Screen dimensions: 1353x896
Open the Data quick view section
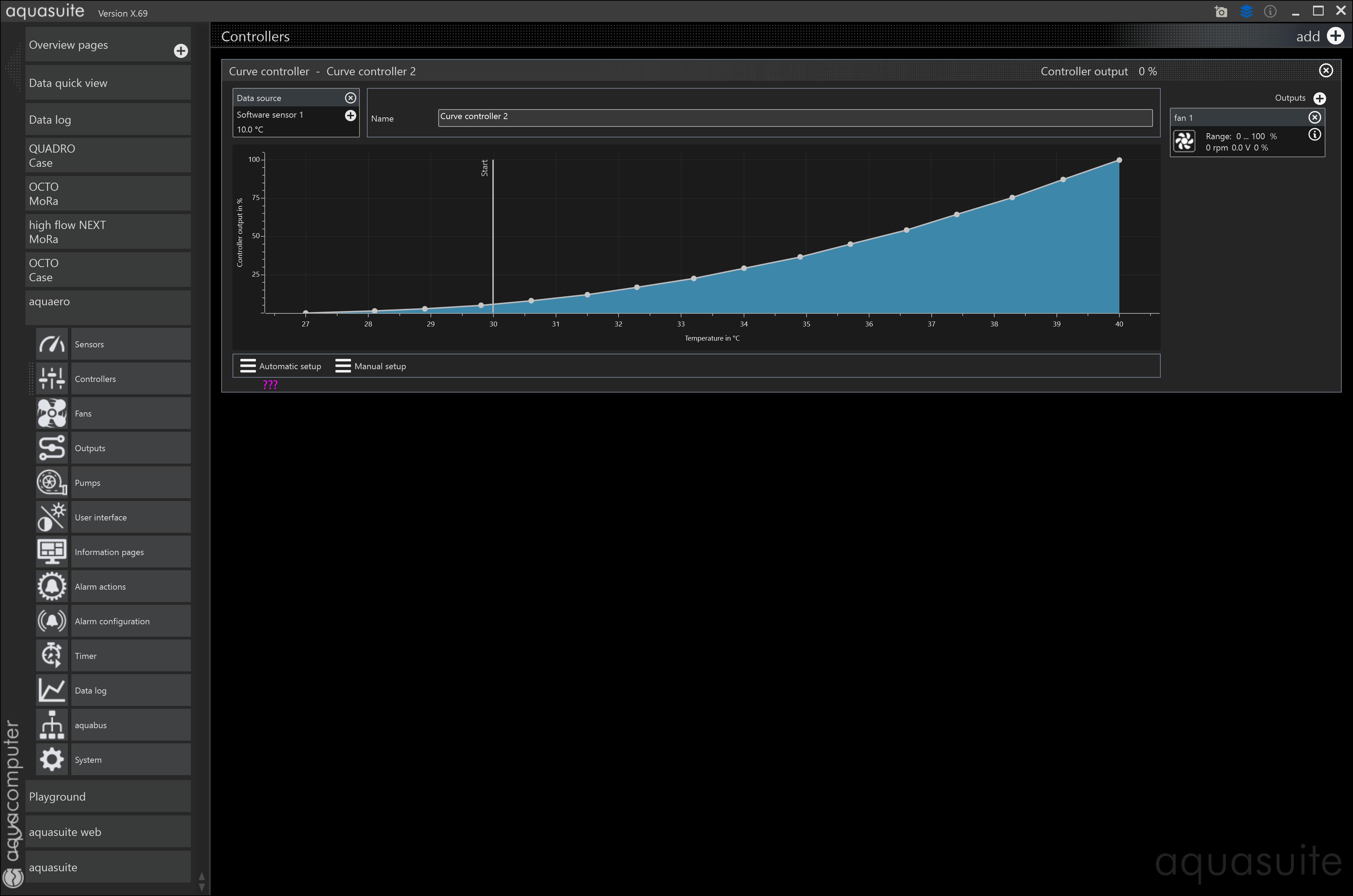pyautogui.click(x=107, y=83)
